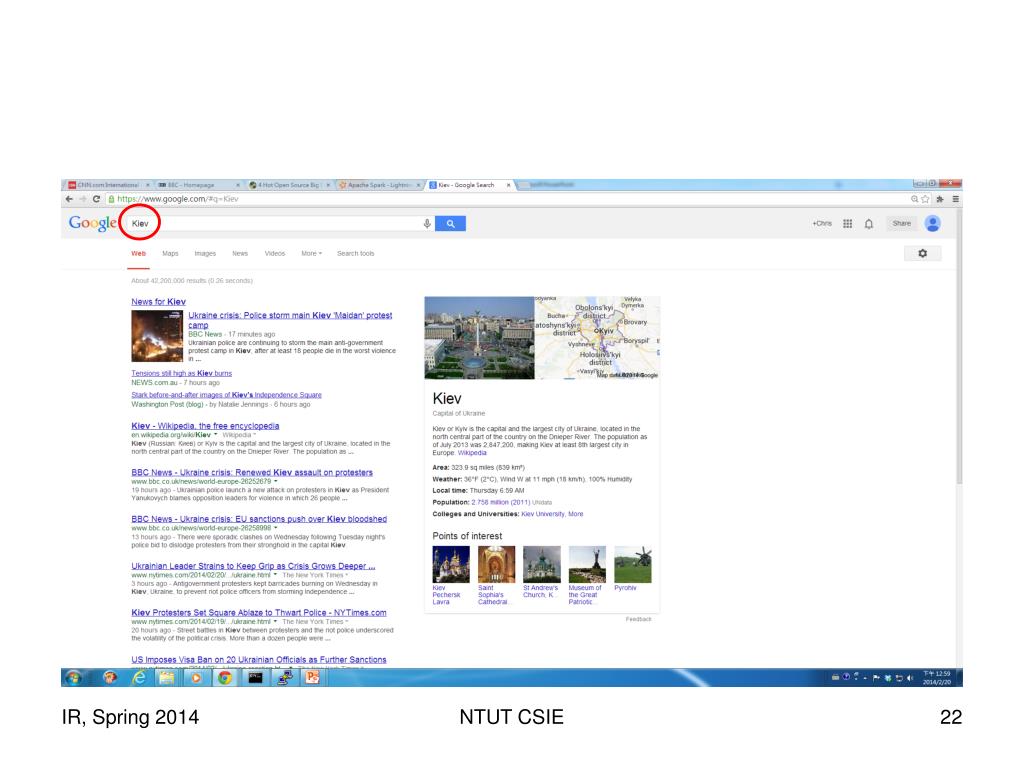This screenshot has height=768, width=1024.
Task: Click the voice search microphone icon
Action: coord(427,223)
